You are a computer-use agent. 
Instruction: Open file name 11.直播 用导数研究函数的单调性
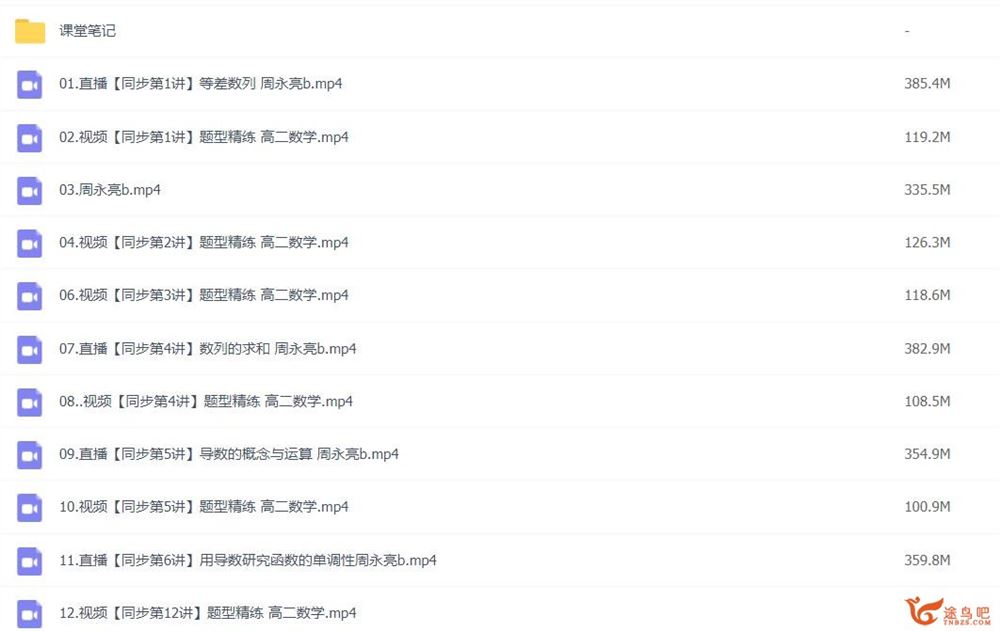pos(247,560)
